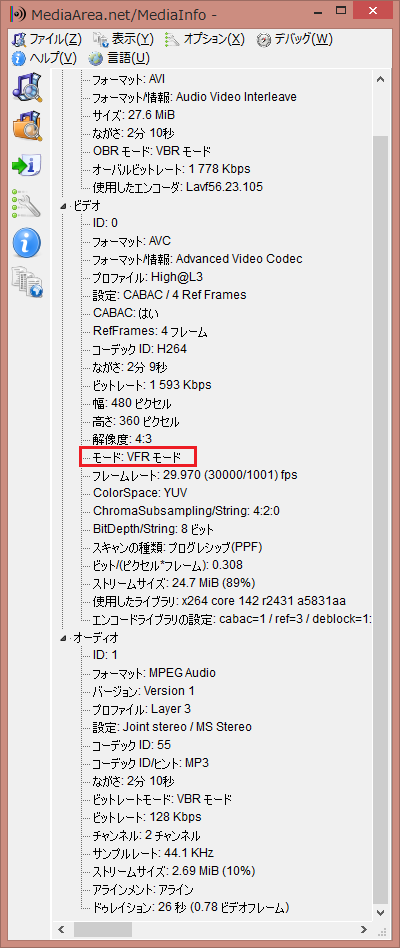Click the Options menu pencil icon
The height and width of the screenshot is (948, 400).
(x=173, y=39)
